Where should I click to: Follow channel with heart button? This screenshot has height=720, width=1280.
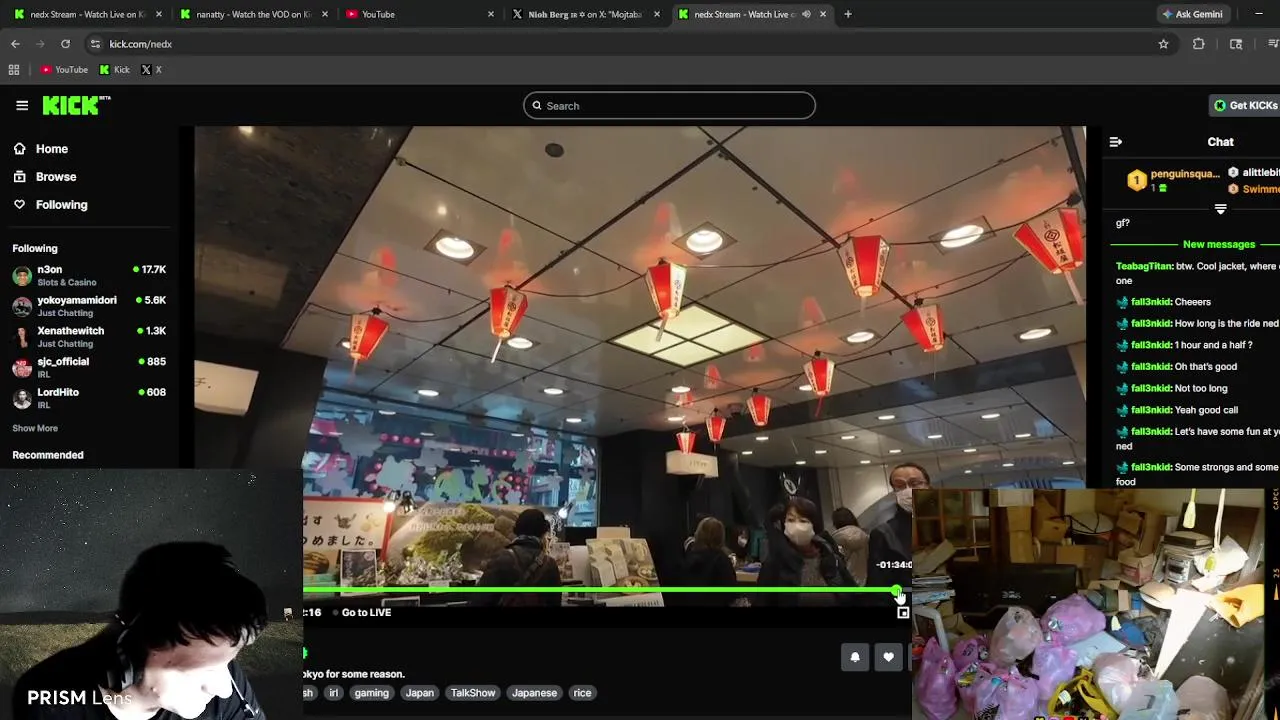(x=888, y=657)
